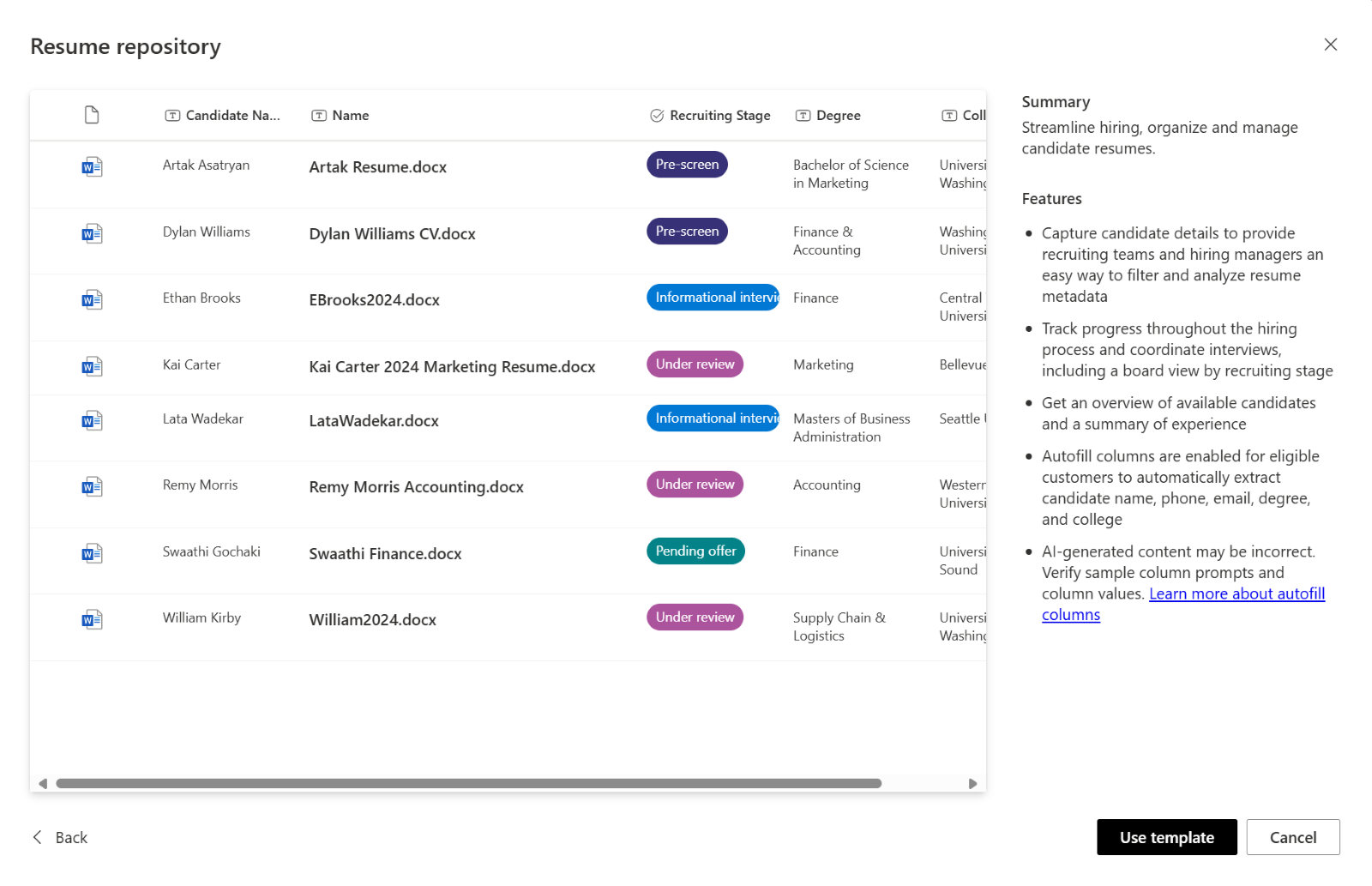1372x886 pixels.
Task: Click the Word icon beside William2024.docx
Action: click(x=91, y=618)
